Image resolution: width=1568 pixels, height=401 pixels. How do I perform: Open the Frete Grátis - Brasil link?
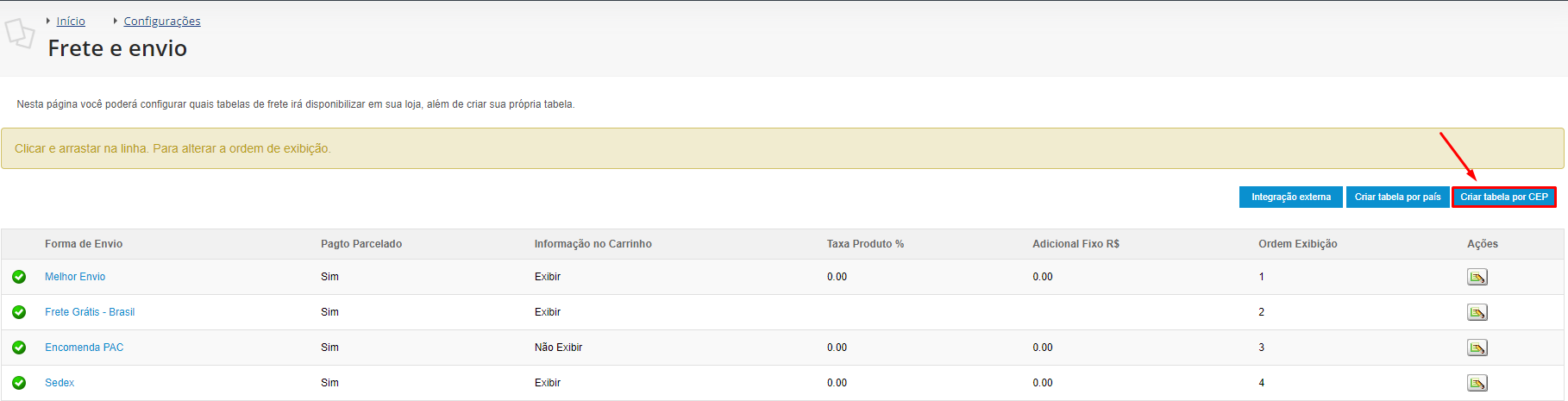click(x=90, y=312)
